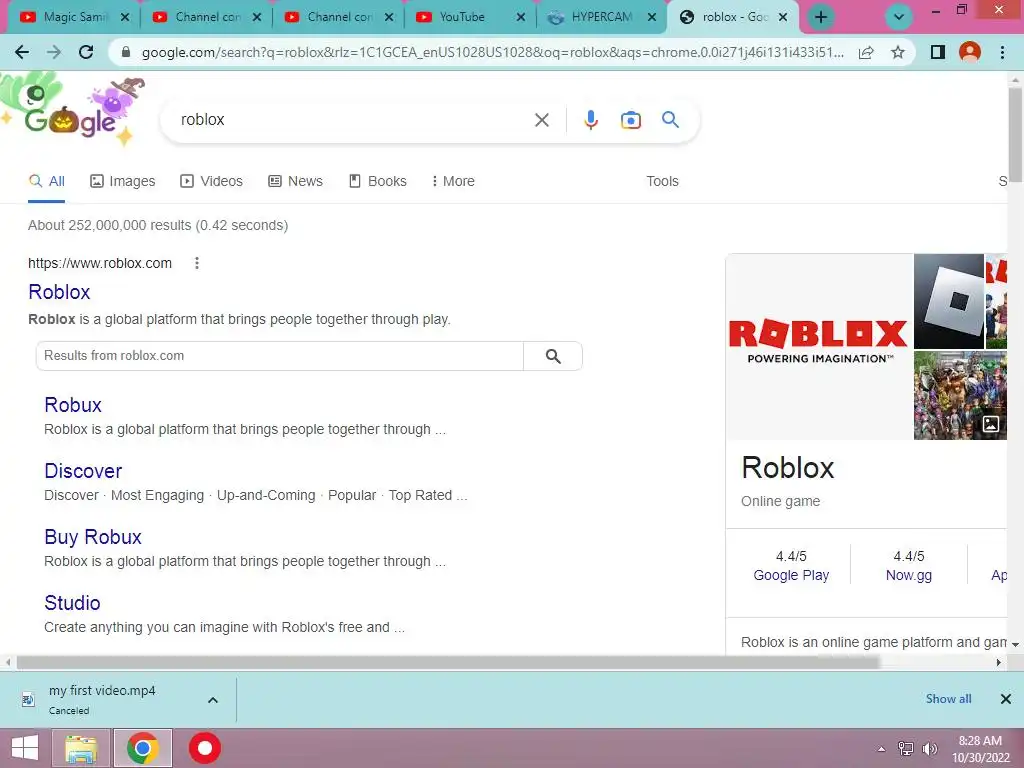Image resolution: width=1024 pixels, height=768 pixels.
Task: Click the horizontal scrollbar right arrow
Action: point(999,663)
